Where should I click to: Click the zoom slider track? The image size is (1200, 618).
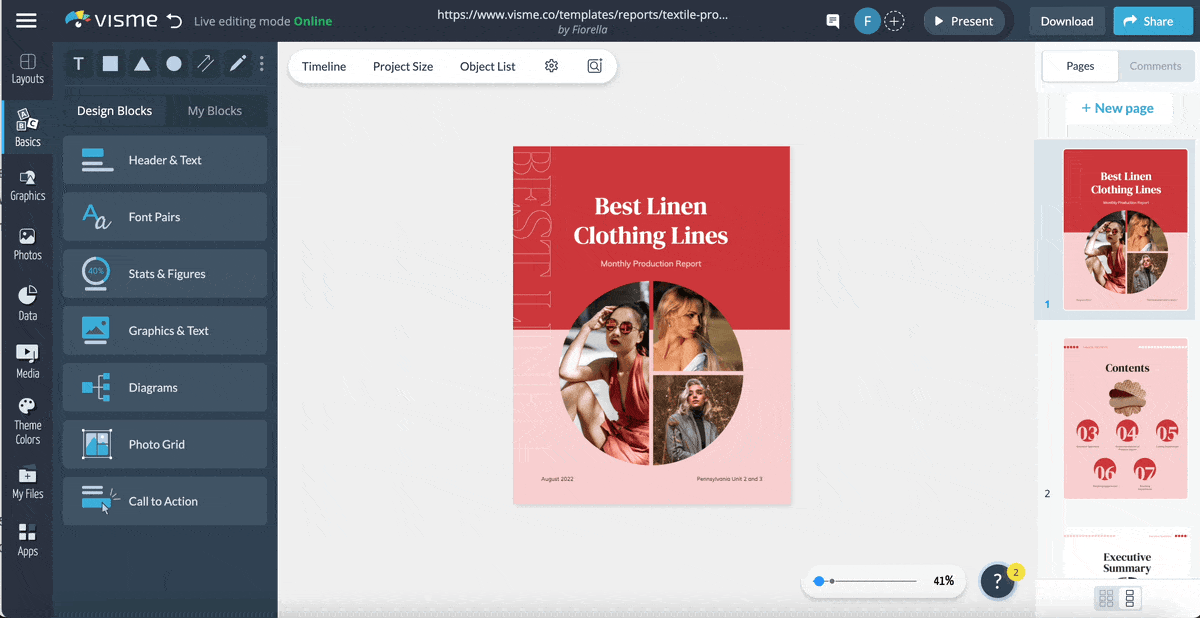click(x=872, y=581)
